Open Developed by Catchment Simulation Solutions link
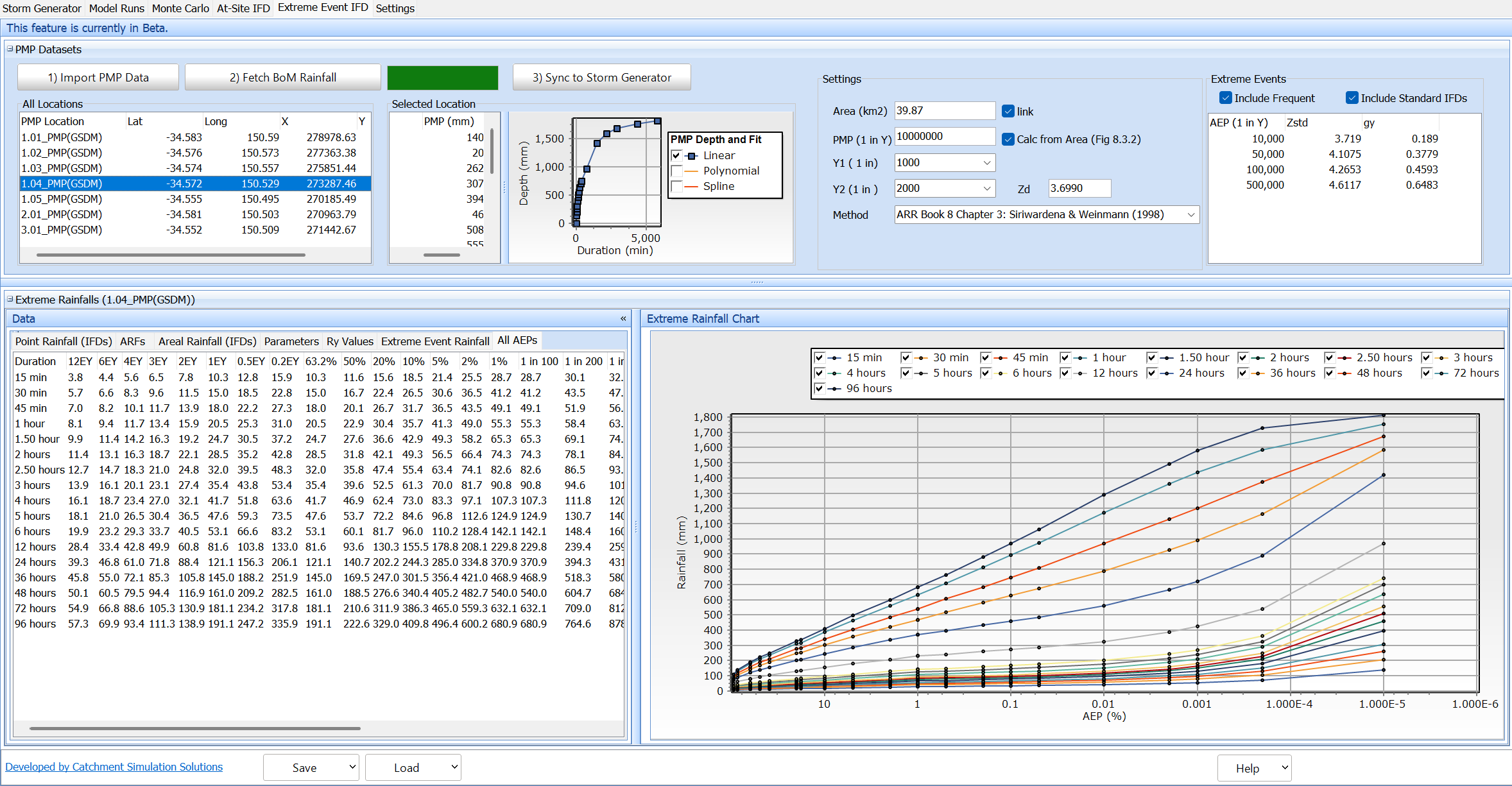Viewport: 1512px width, 786px height. 114,767
